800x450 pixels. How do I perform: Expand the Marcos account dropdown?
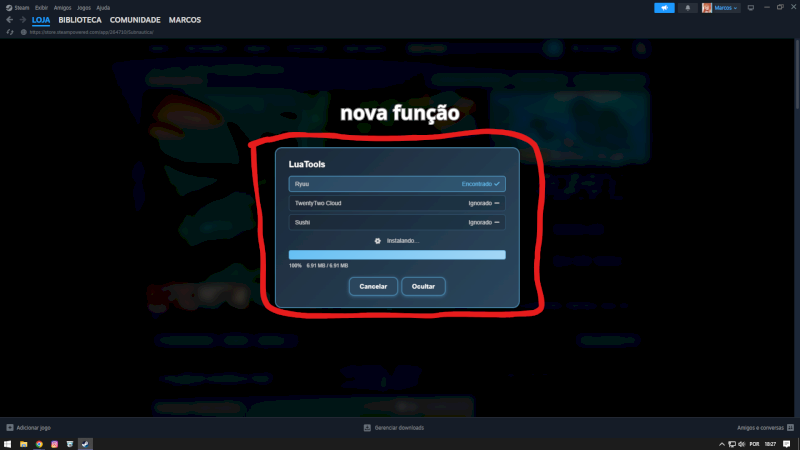pyautogui.click(x=726, y=8)
